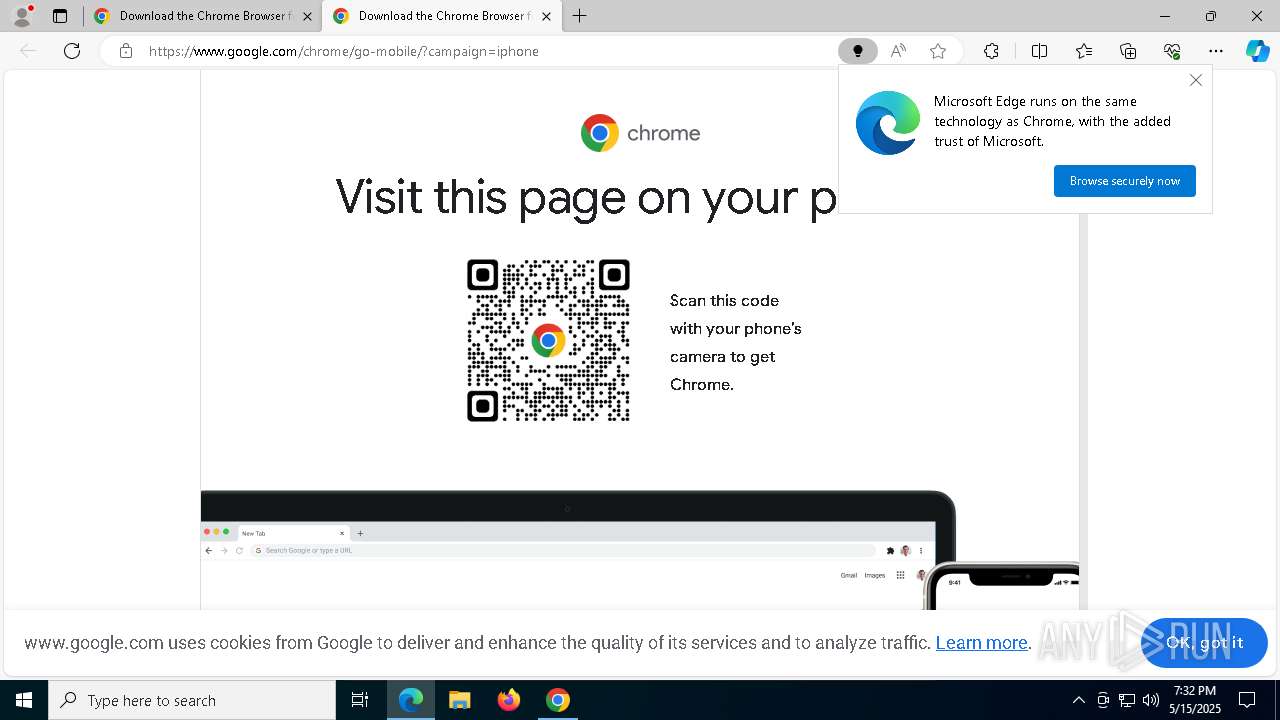View site information lock icon
Screen dimensions: 1280x720
pos(125,51)
